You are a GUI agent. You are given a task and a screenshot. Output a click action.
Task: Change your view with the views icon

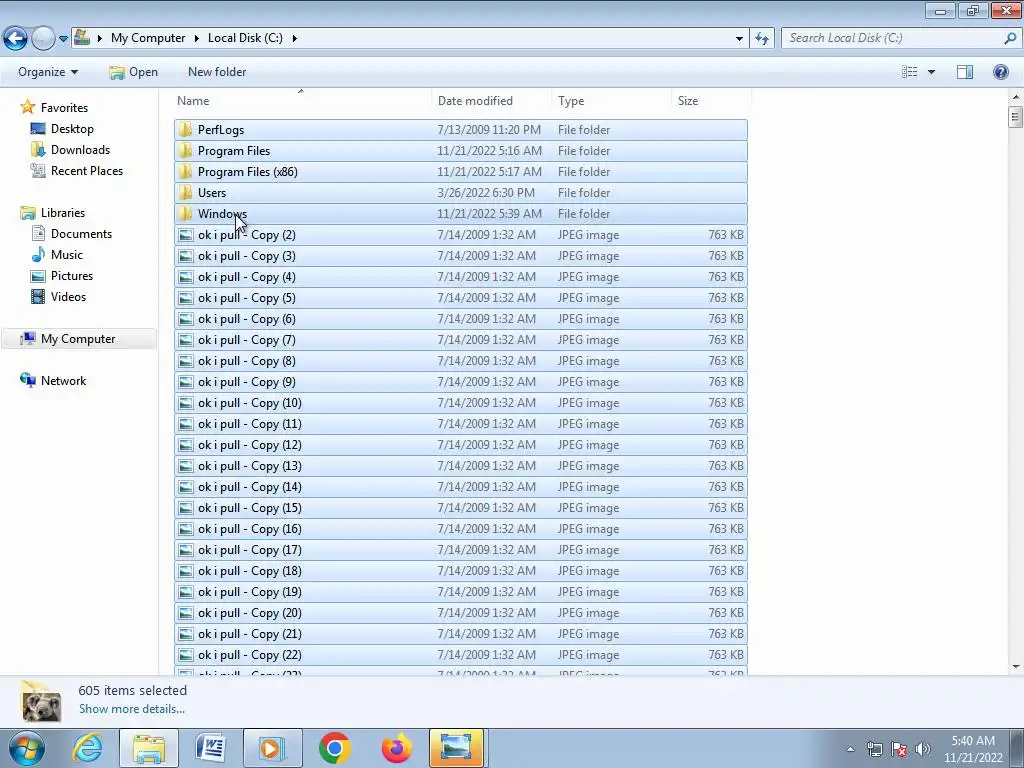[x=910, y=72]
